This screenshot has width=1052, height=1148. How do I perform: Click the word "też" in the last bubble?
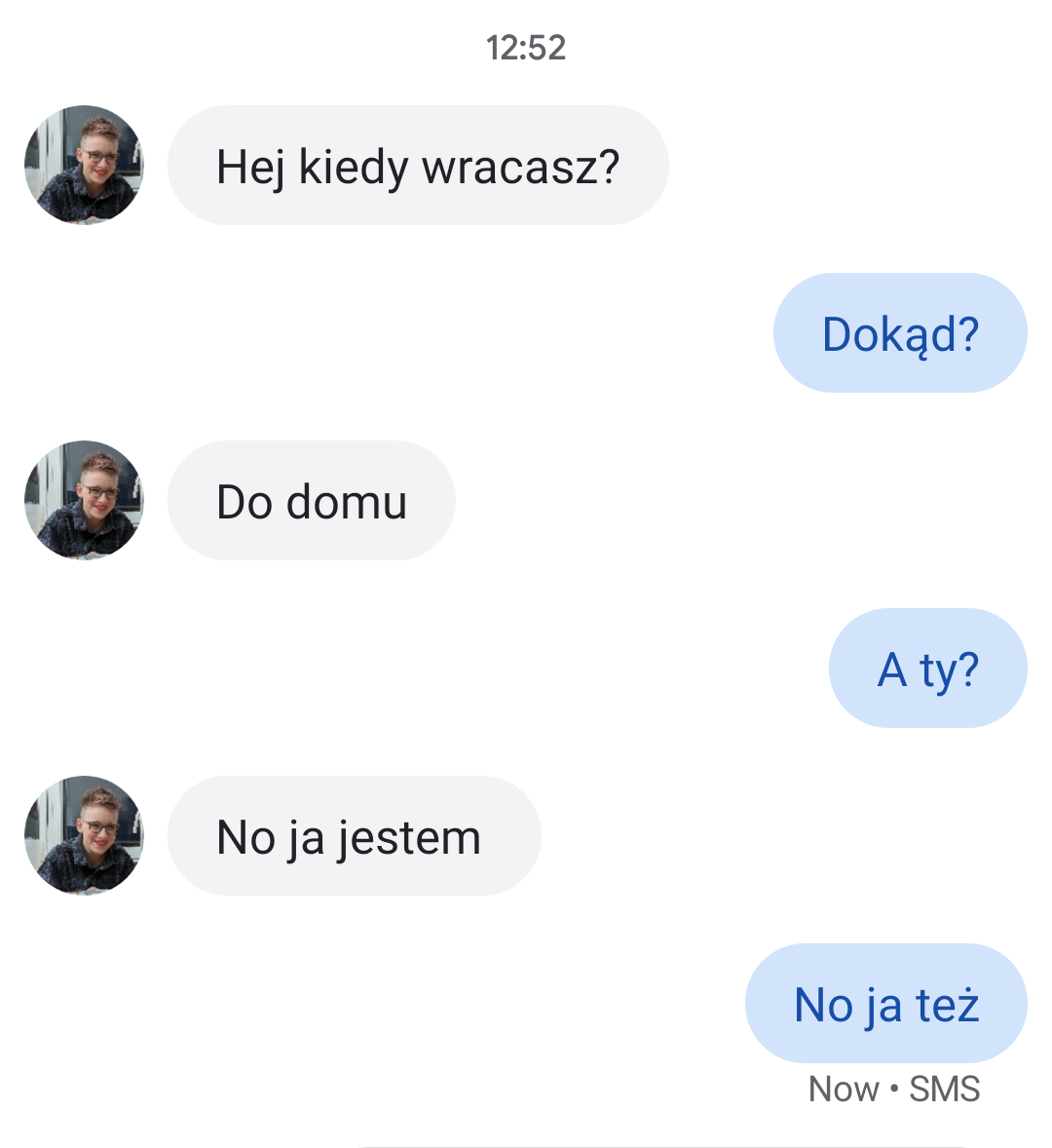pyautogui.click(x=948, y=1005)
